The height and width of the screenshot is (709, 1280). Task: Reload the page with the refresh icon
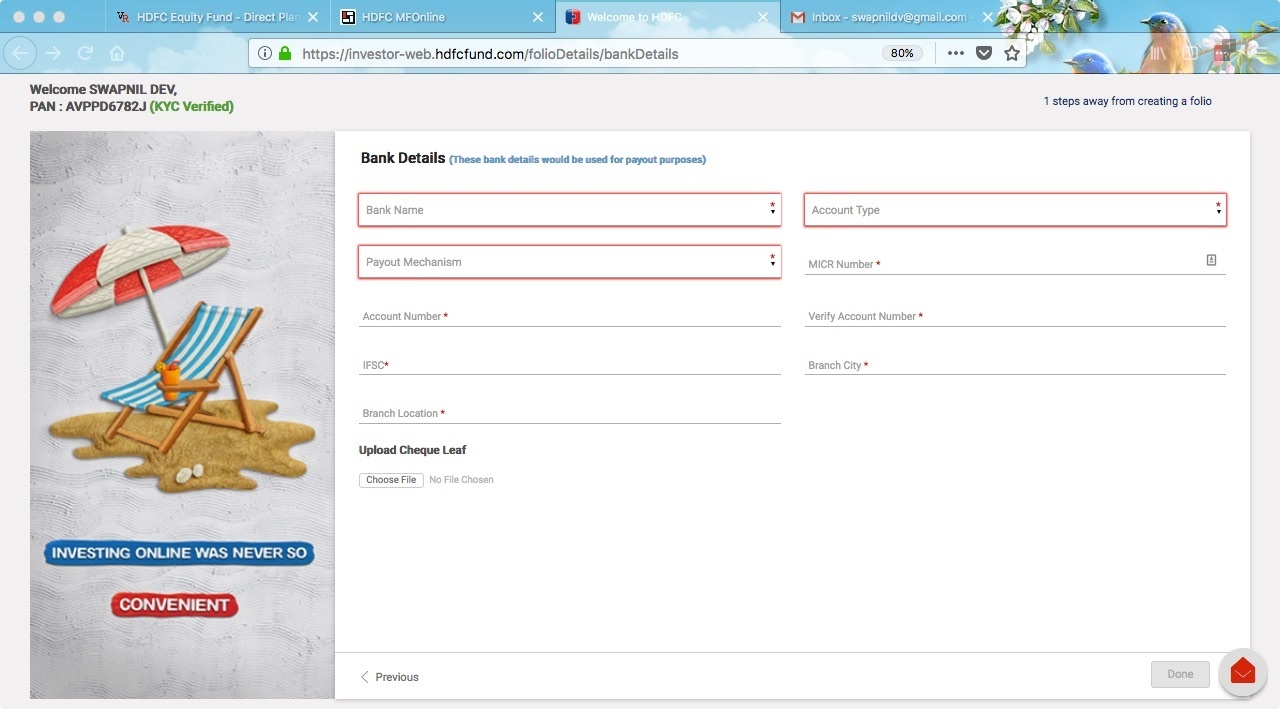pos(85,53)
